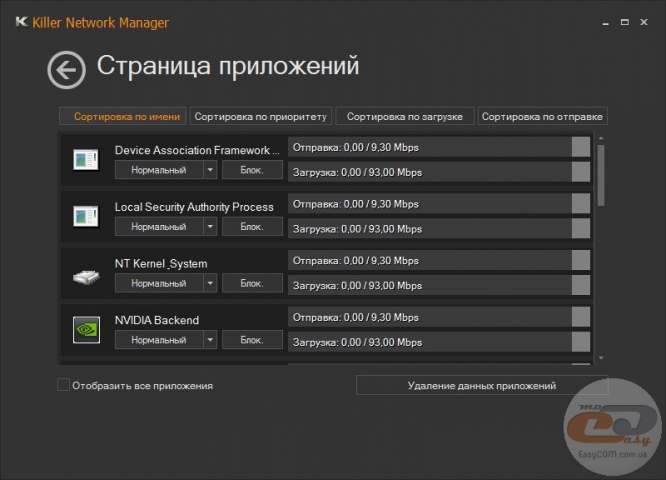Viewport: 666px width, 480px height.
Task: Sort apps by upload (Сортировка по отправке)
Action: (542, 116)
